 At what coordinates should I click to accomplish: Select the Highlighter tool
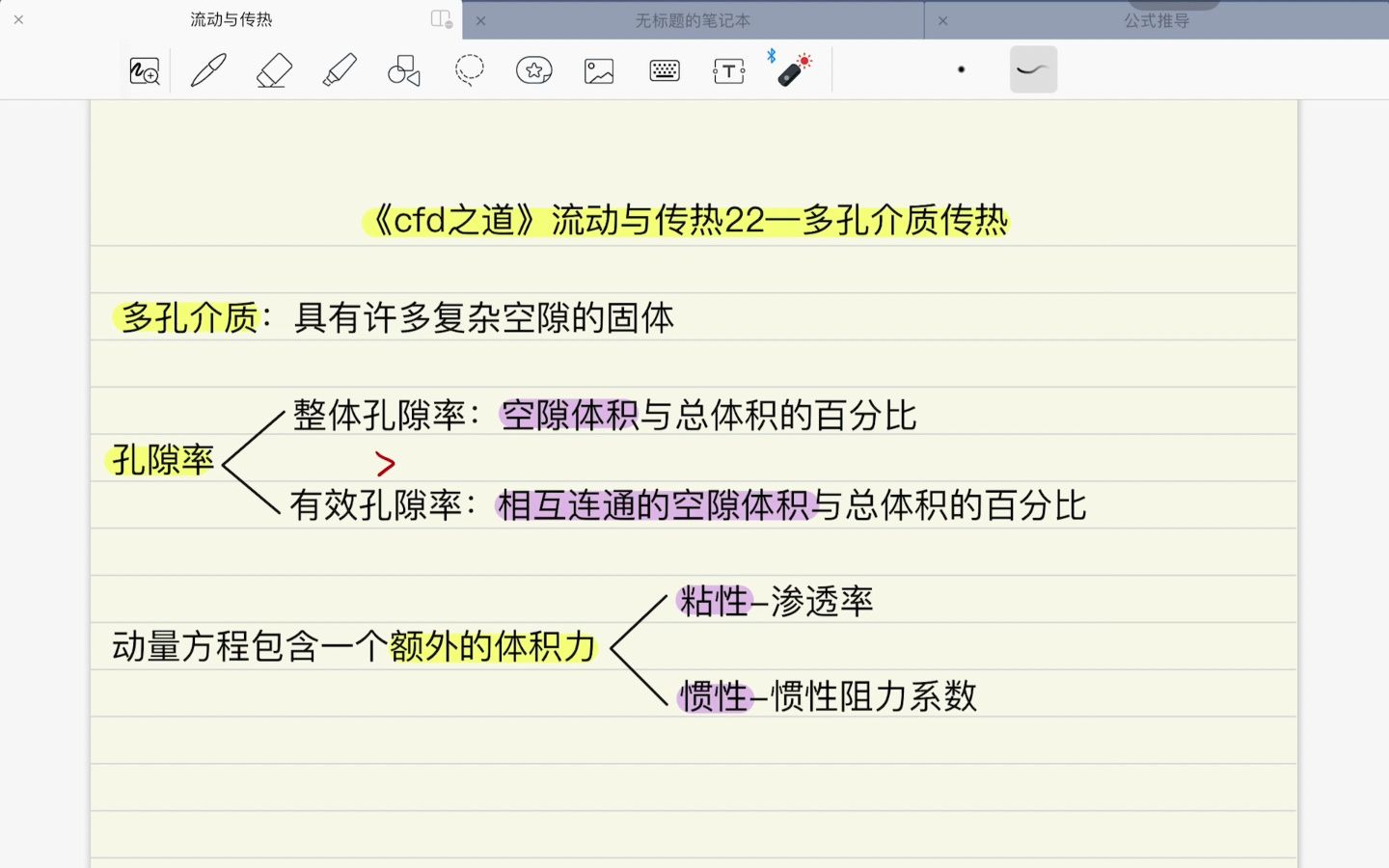click(340, 70)
